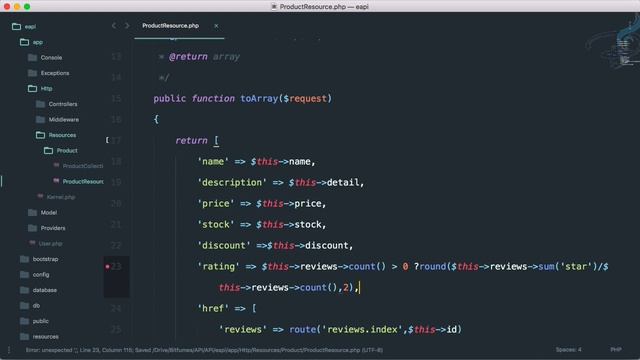Collapse the Http folder

pos(46,89)
